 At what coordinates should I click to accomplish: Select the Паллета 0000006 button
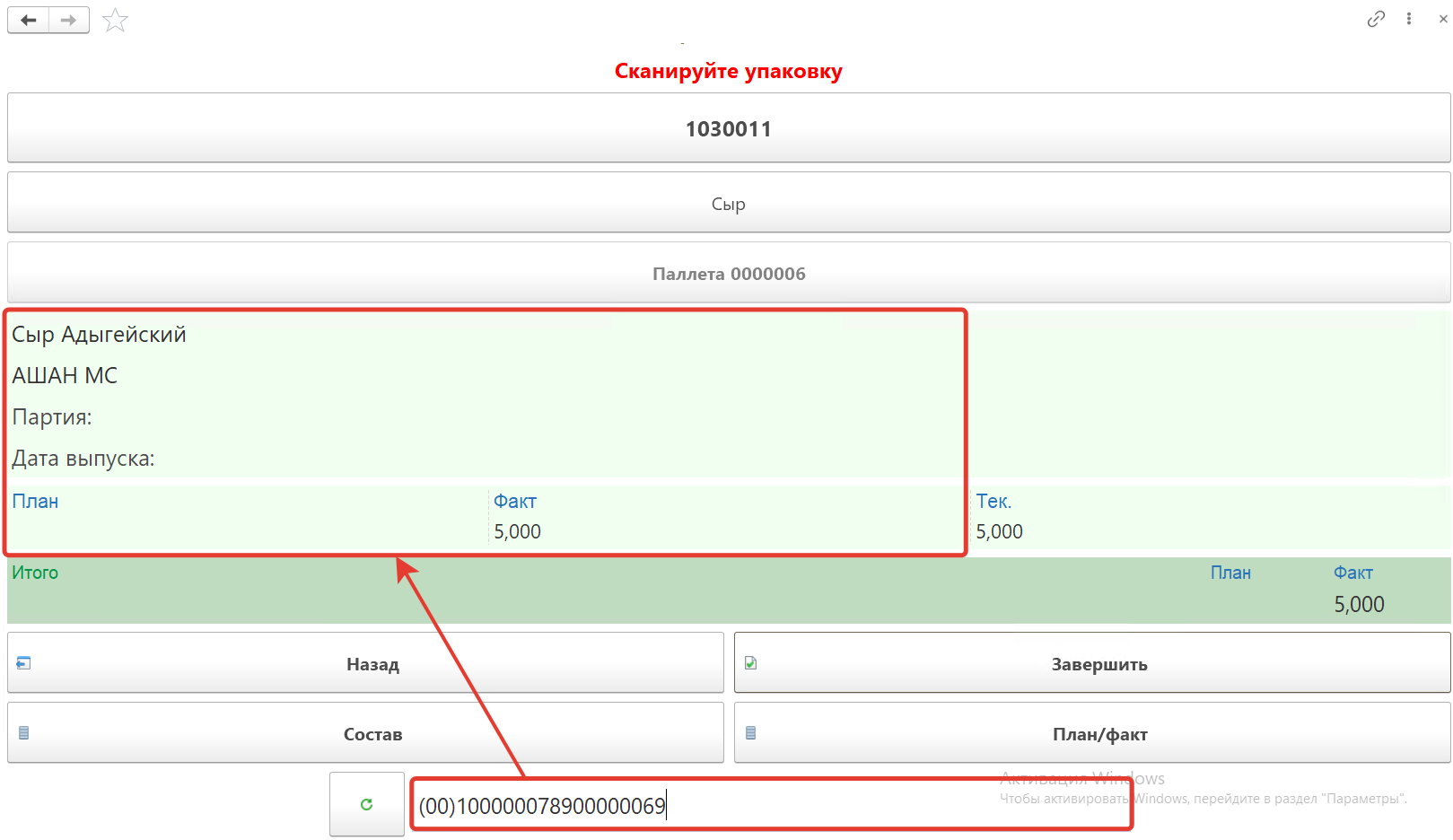pyautogui.click(x=728, y=274)
